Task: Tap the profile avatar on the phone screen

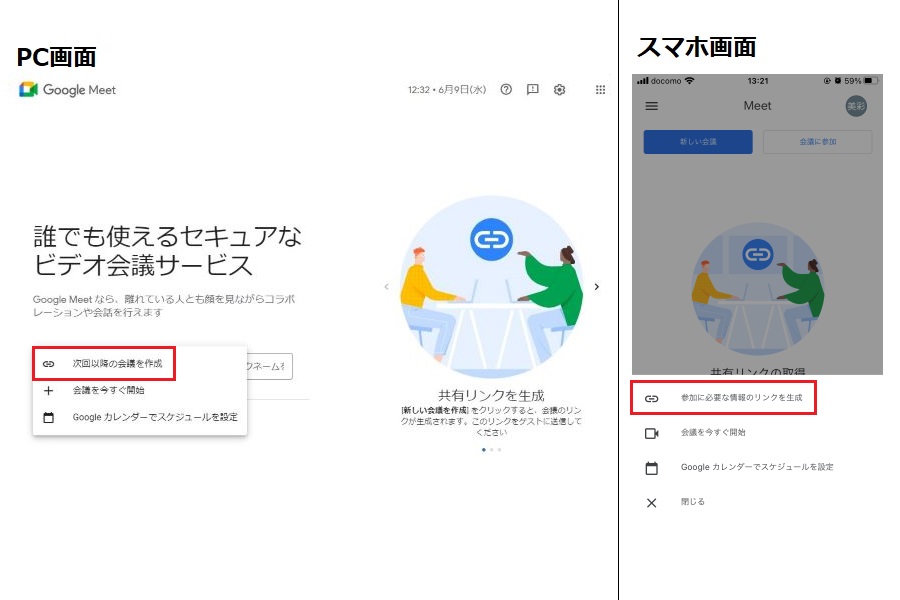Action: click(x=856, y=106)
